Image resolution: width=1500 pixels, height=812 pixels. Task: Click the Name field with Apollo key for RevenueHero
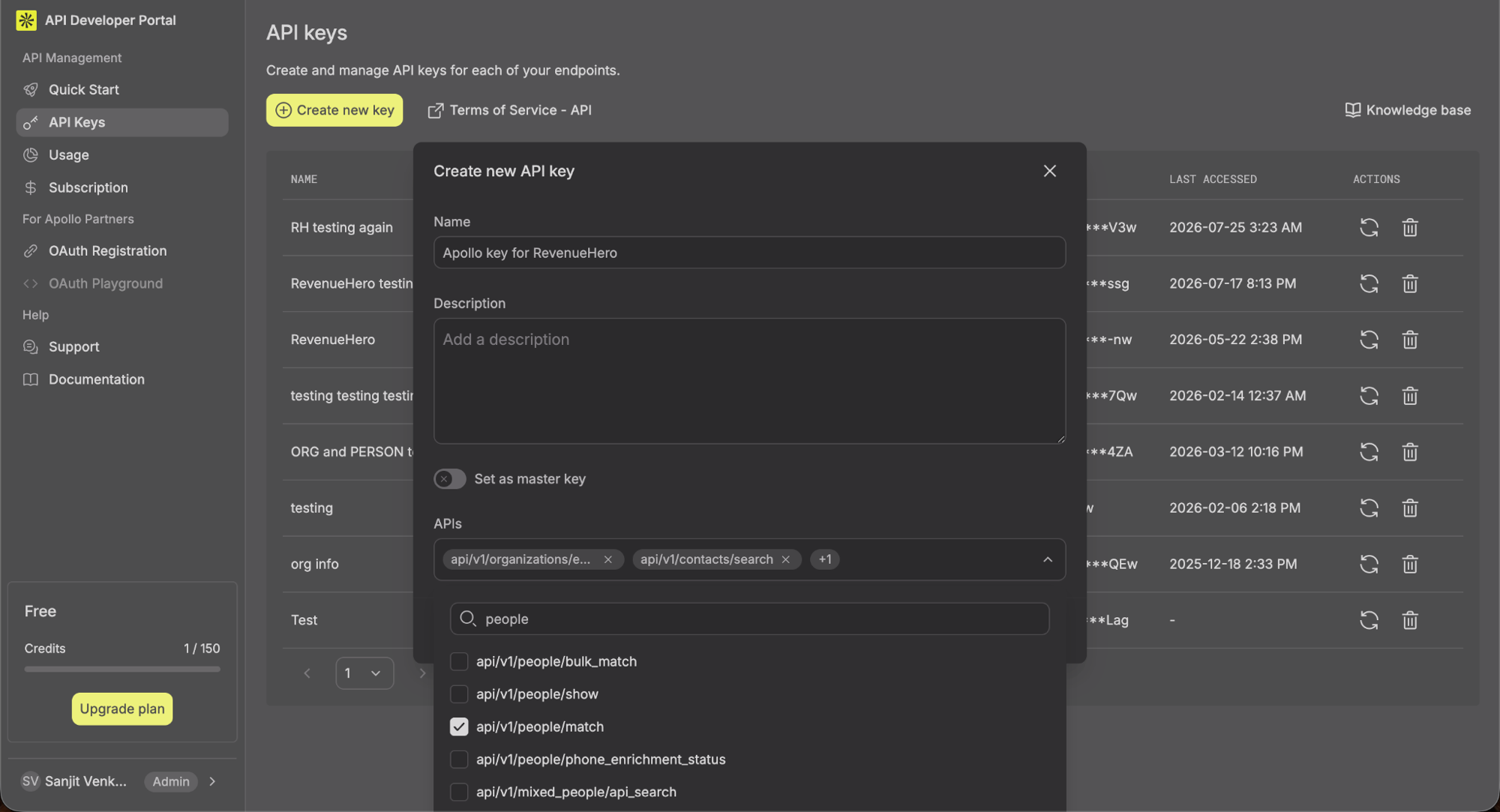point(749,253)
